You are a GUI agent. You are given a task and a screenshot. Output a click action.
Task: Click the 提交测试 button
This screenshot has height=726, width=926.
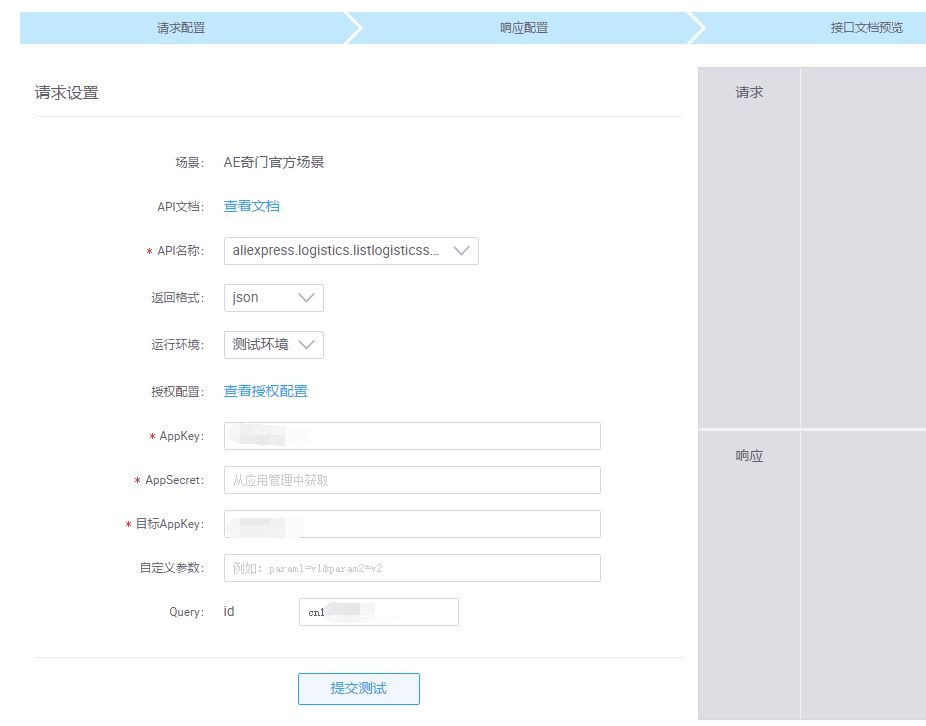pyautogui.click(x=358, y=689)
